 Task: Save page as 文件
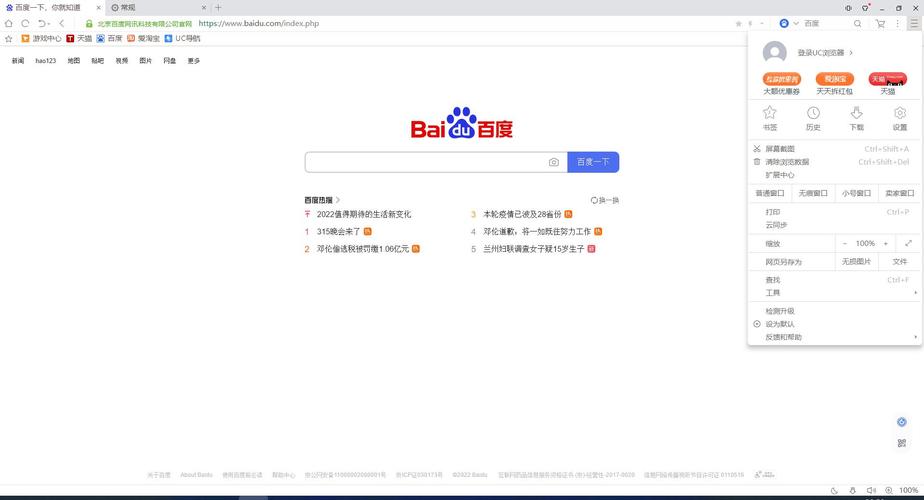(899, 262)
